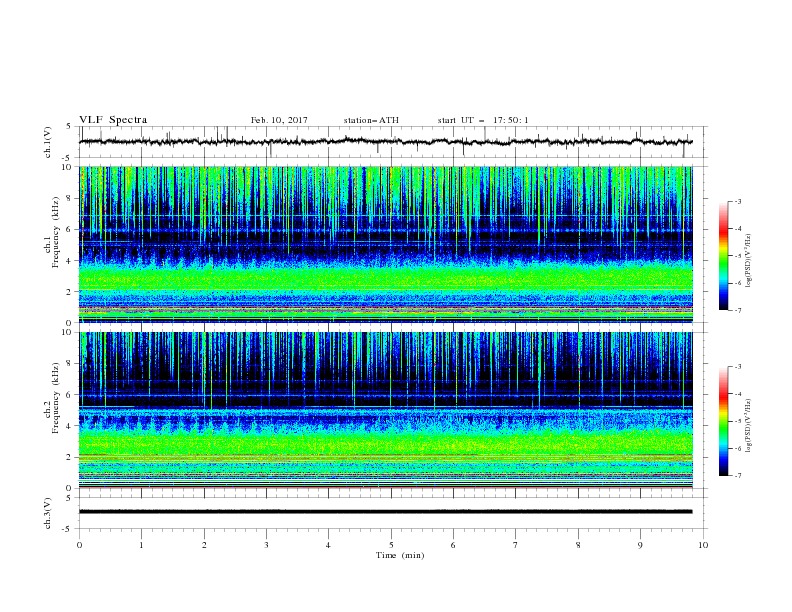Click the "-3" label on ch.1 color bar
Viewport: 792px width, 612px height.
(738, 201)
